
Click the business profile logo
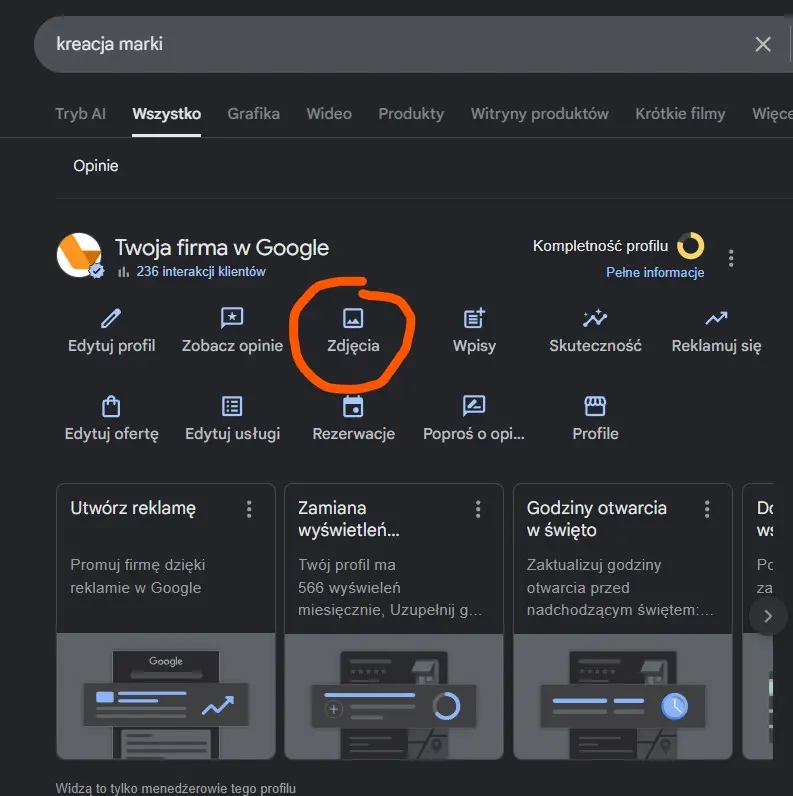click(79, 255)
